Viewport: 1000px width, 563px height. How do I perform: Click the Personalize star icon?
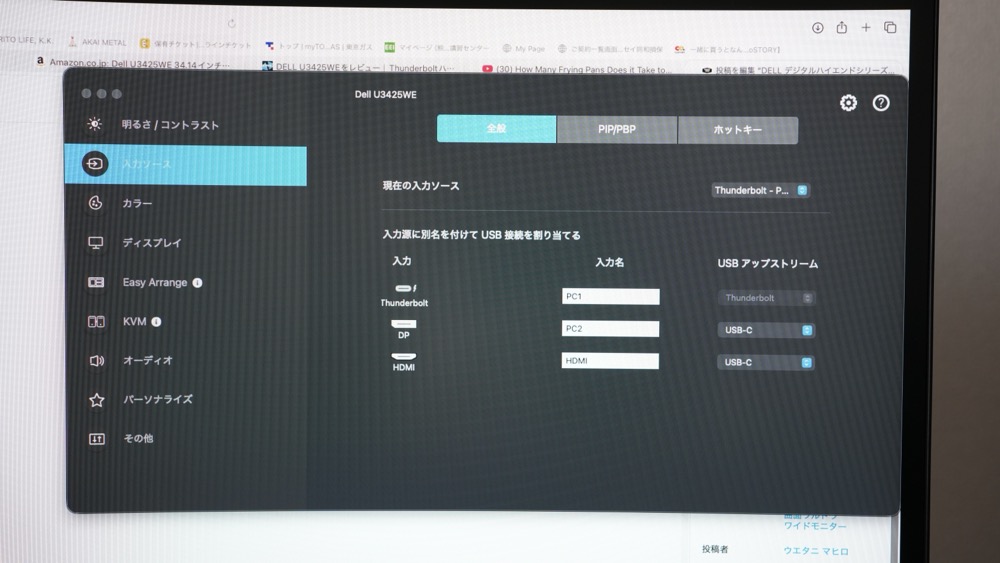coord(96,400)
